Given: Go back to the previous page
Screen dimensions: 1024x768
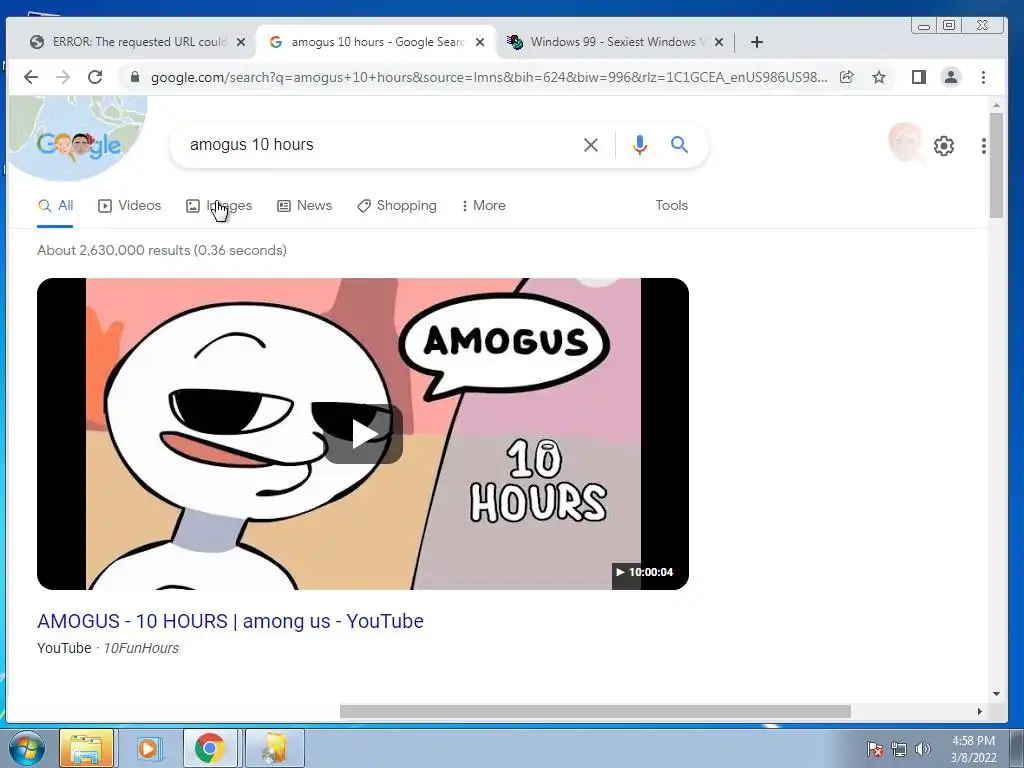Looking at the screenshot, I should [x=31, y=77].
